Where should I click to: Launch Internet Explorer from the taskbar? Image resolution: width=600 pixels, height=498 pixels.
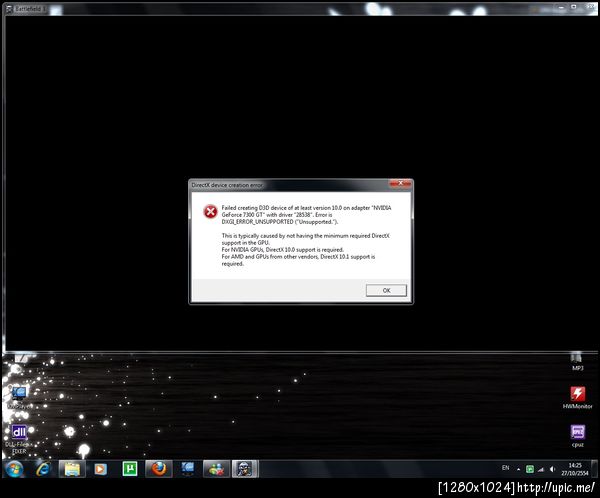(43, 469)
